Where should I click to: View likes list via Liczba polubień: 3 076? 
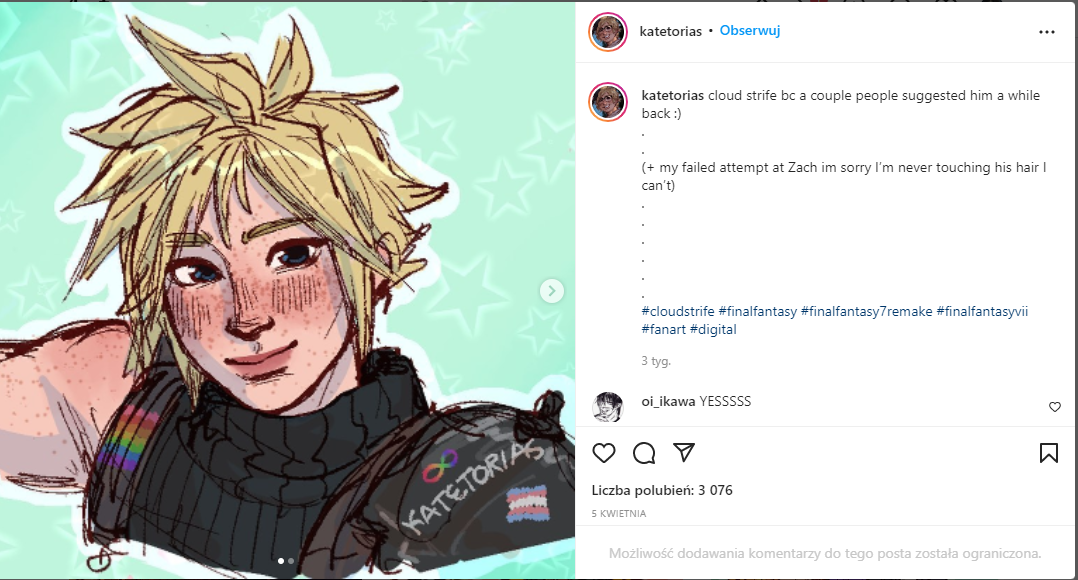pos(662,490)
